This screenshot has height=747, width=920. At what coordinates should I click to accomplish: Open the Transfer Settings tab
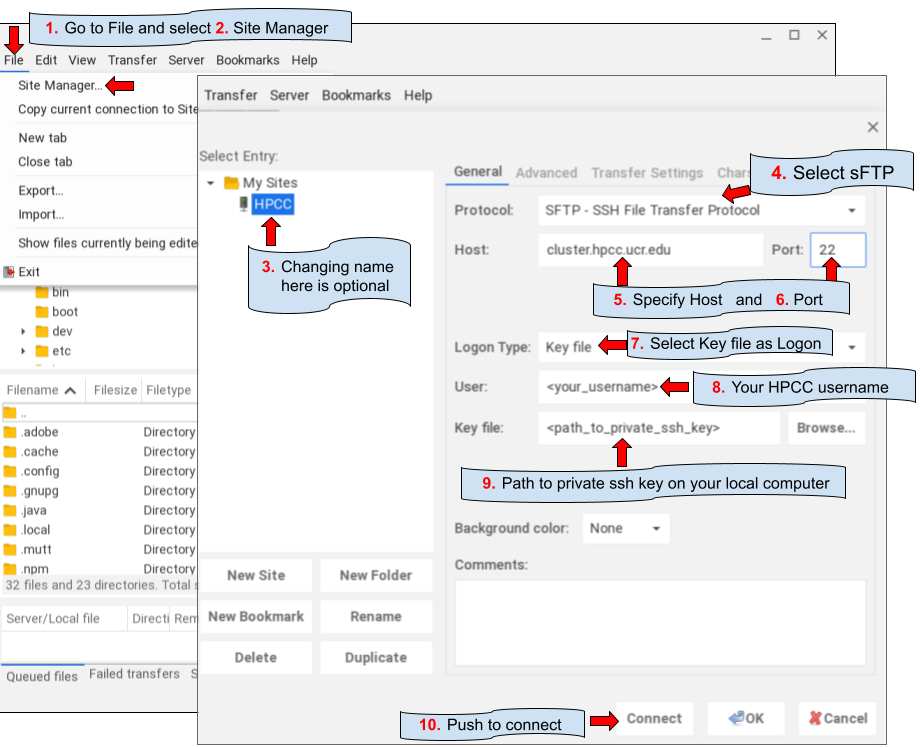[x=646, y=173]
